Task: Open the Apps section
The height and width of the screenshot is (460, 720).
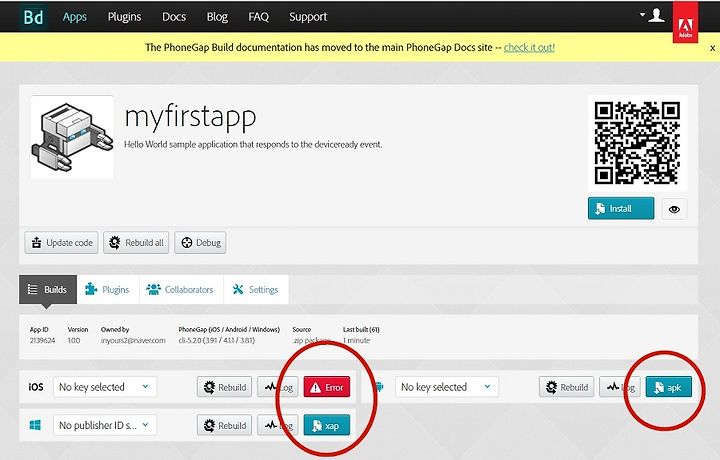Action: (x=74, y=17)
